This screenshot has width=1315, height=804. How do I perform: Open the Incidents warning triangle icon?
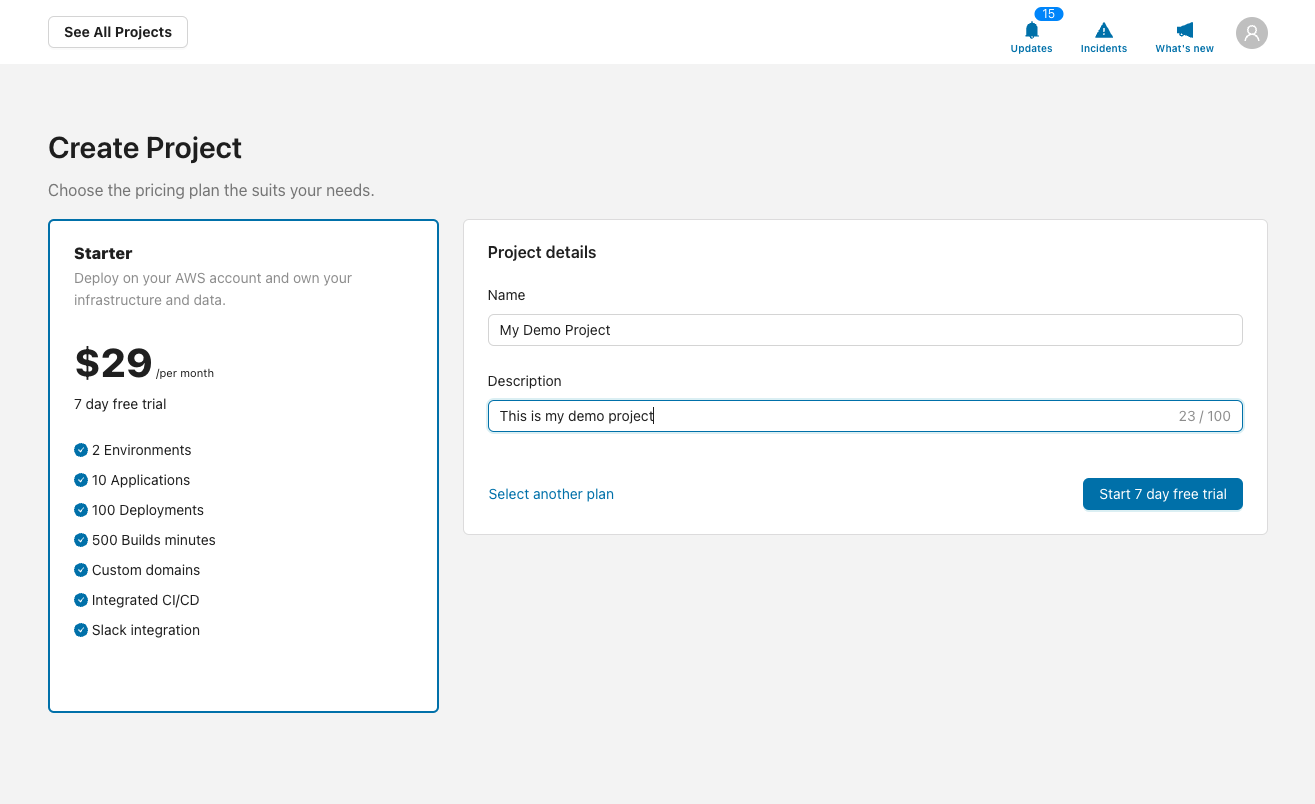1103,30
